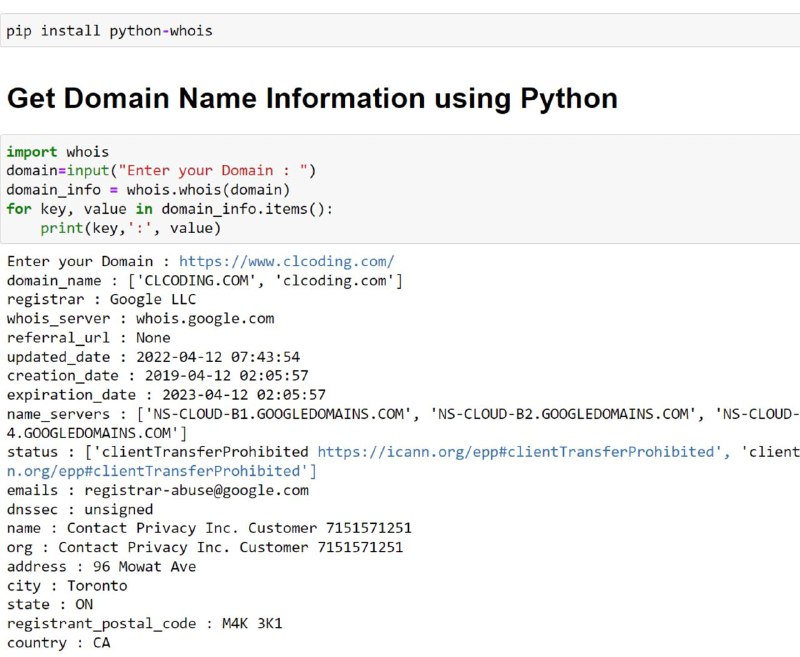Viewport: 800px width, 657px height.
Task: Open the https://www.clcoding.com/ link
Action: tap(286, 261)
